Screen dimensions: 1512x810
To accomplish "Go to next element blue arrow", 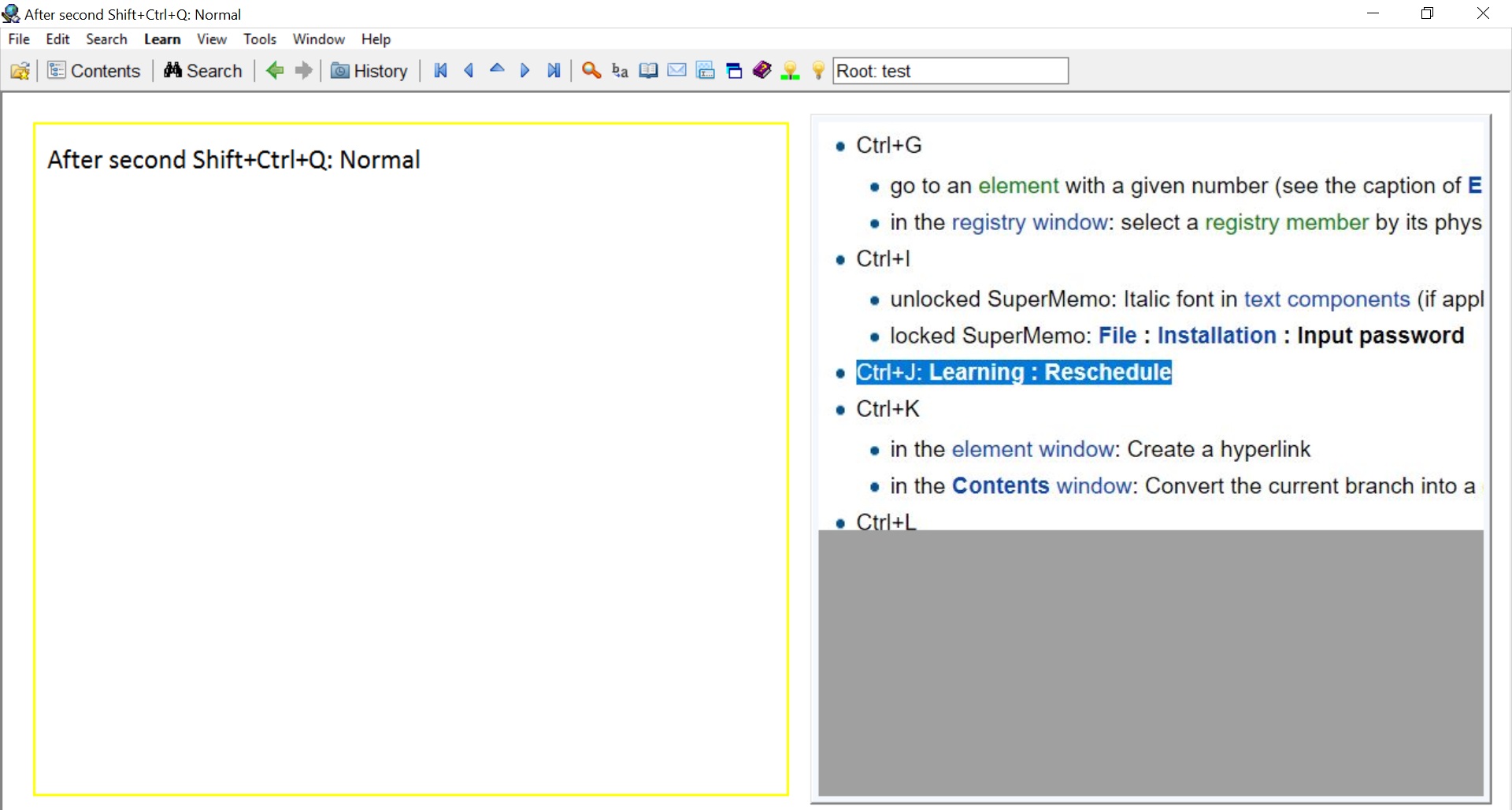I will pos(525,71).
